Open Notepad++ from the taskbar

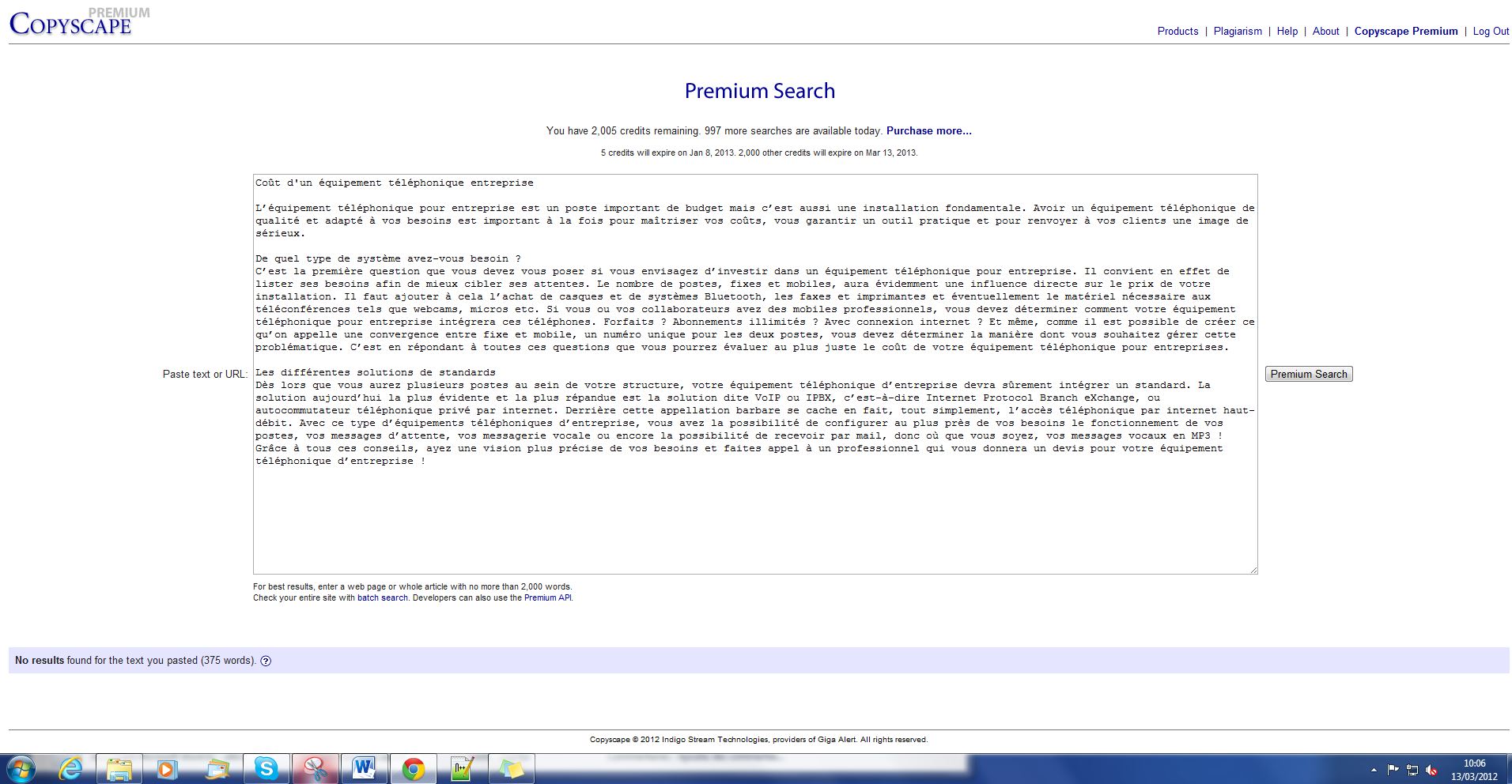pyautogui.click(x=462, y=768)
